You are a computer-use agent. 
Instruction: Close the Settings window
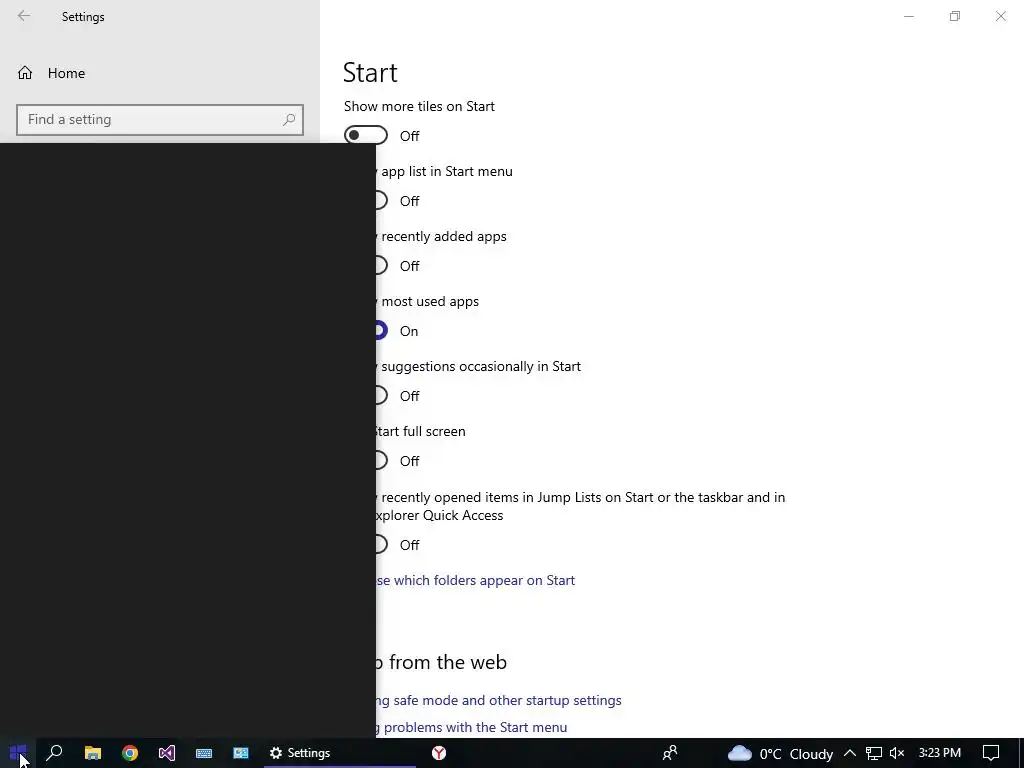click(x=1000, y=16)
